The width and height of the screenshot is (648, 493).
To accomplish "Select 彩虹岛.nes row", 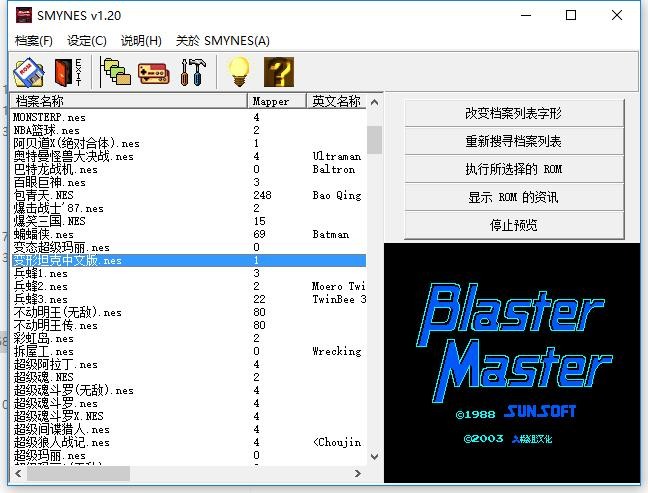I will 188,338.
